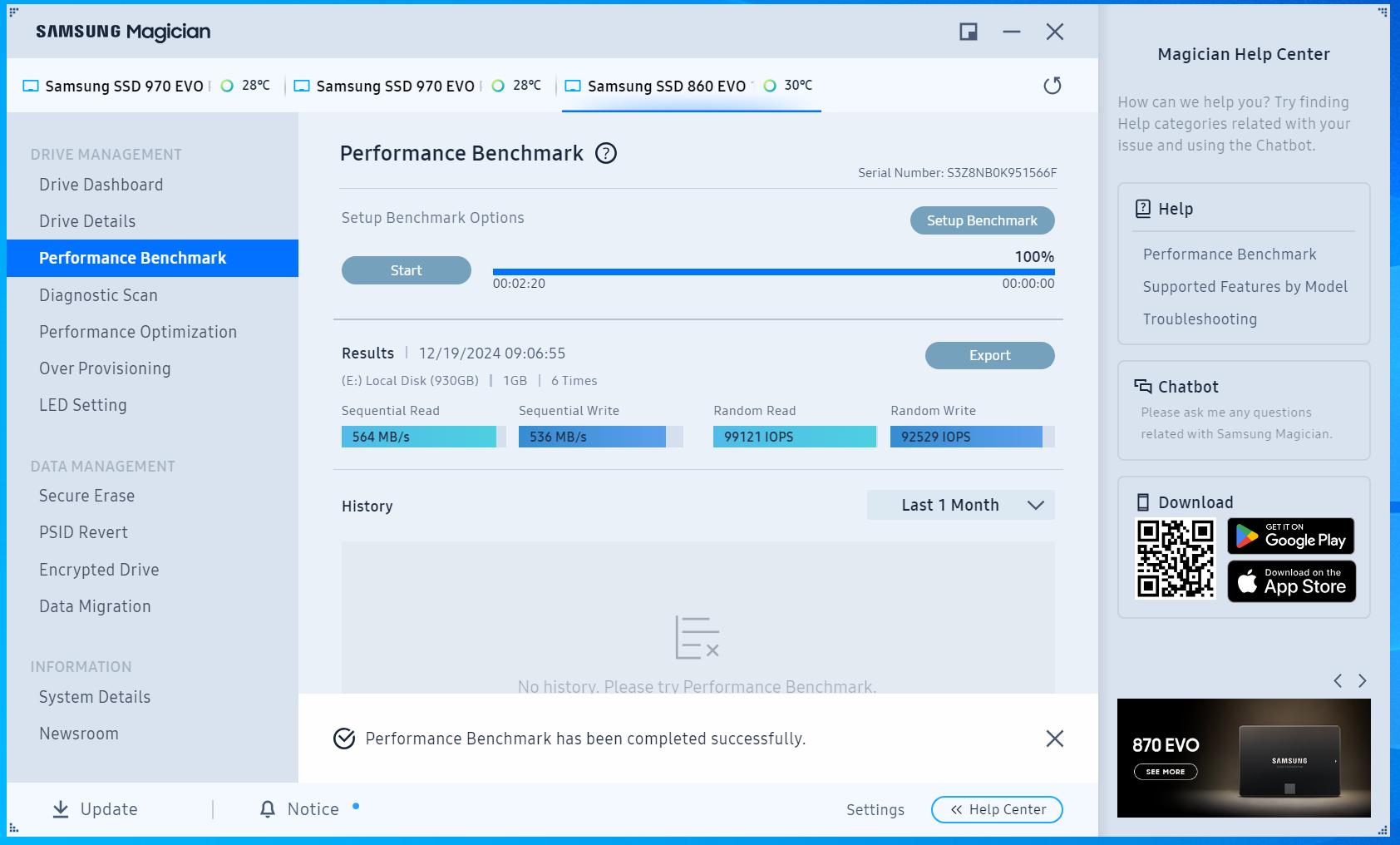Click the Random Read 99121 IOPS bar
1400x845 pixels.
tap(796, 437)
